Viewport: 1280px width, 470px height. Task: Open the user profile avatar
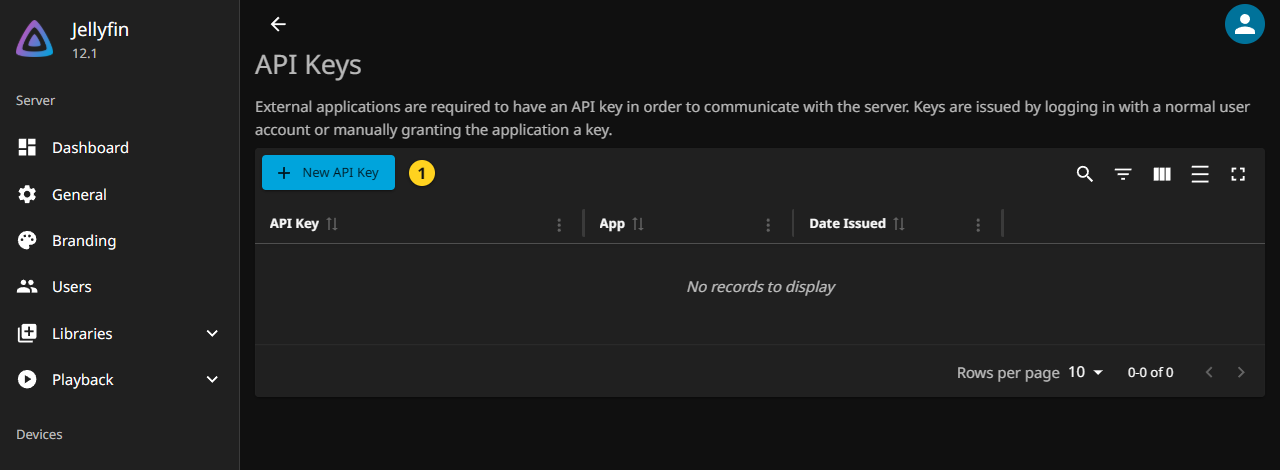1244,25
